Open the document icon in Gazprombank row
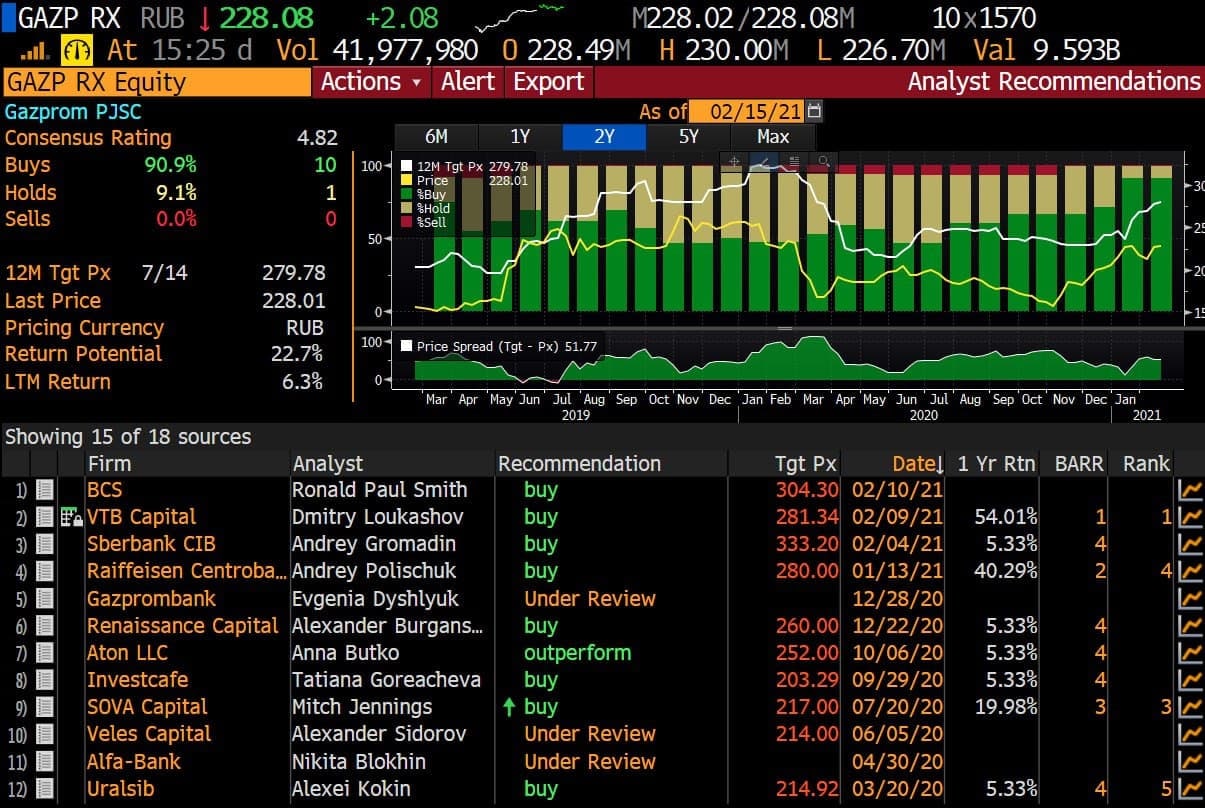 (45, 599)
